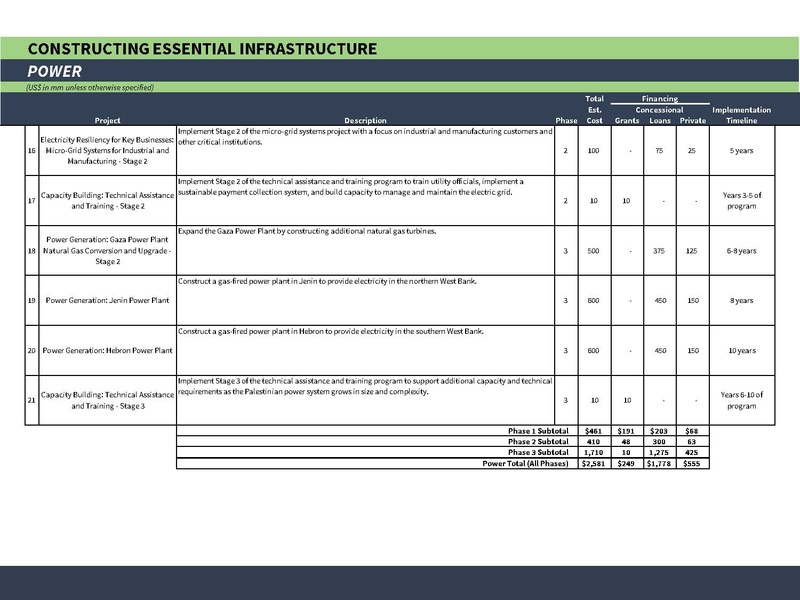The width and height of the screenshot is (800, 600).
Task: Click the 'US$ in mm' units note
Action: (90, 87)
